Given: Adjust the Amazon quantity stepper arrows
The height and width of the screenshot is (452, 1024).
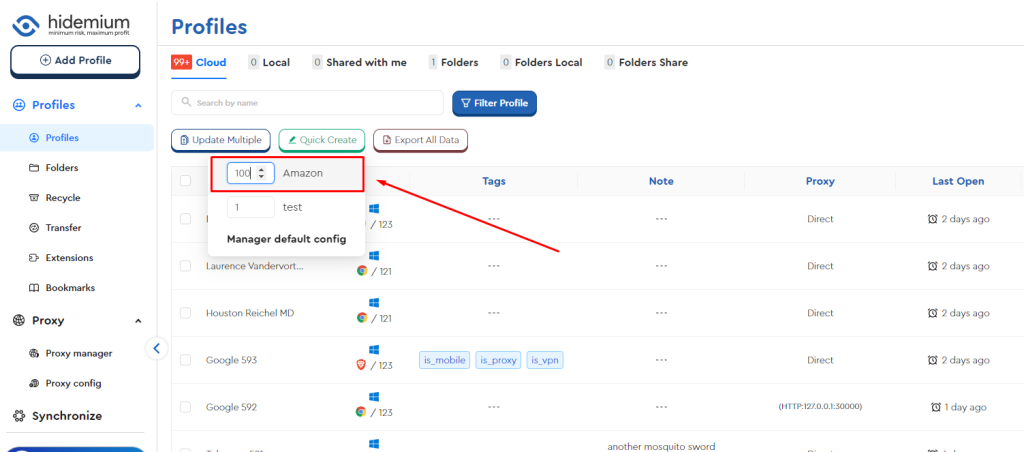Looking at the screenshot, I should (x=262, y=173).
